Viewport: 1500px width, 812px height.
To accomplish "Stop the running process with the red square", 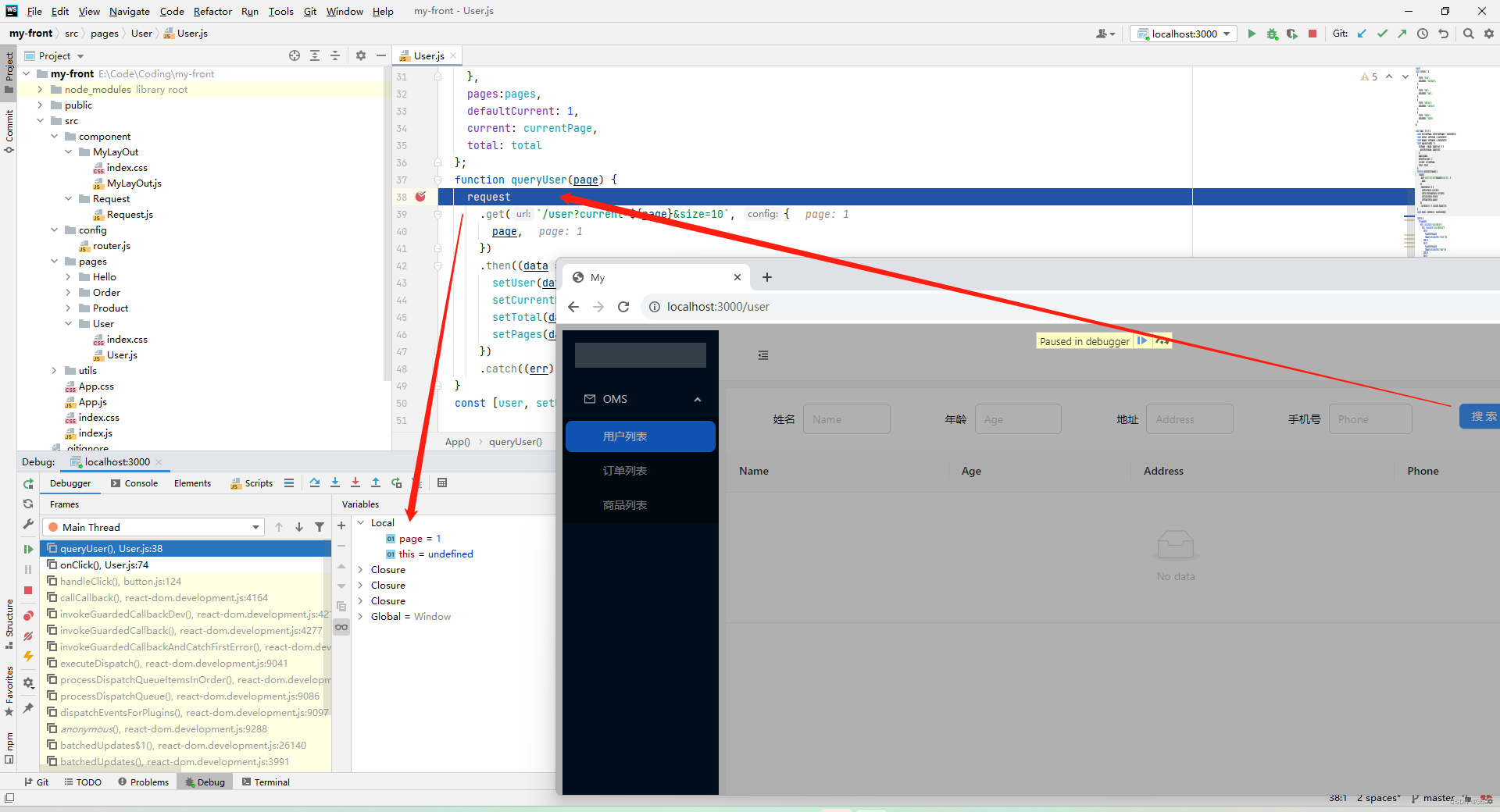I will pos(1313,34).
